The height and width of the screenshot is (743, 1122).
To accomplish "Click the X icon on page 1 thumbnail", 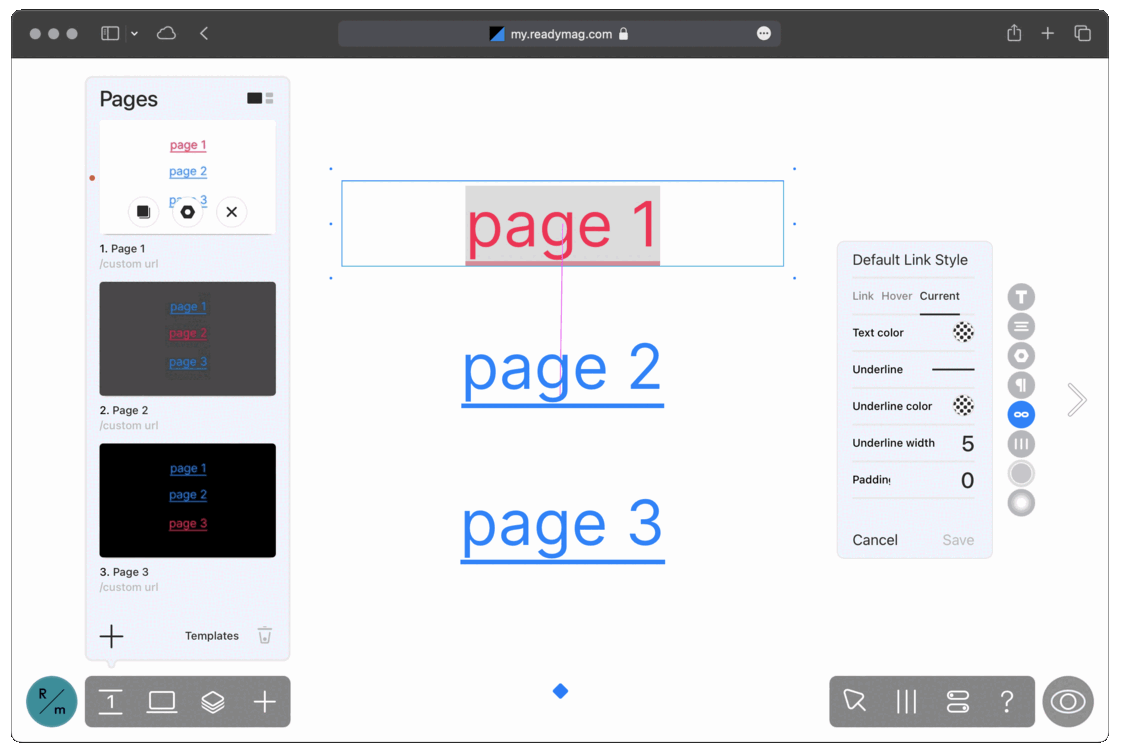I will pos(232,212).
